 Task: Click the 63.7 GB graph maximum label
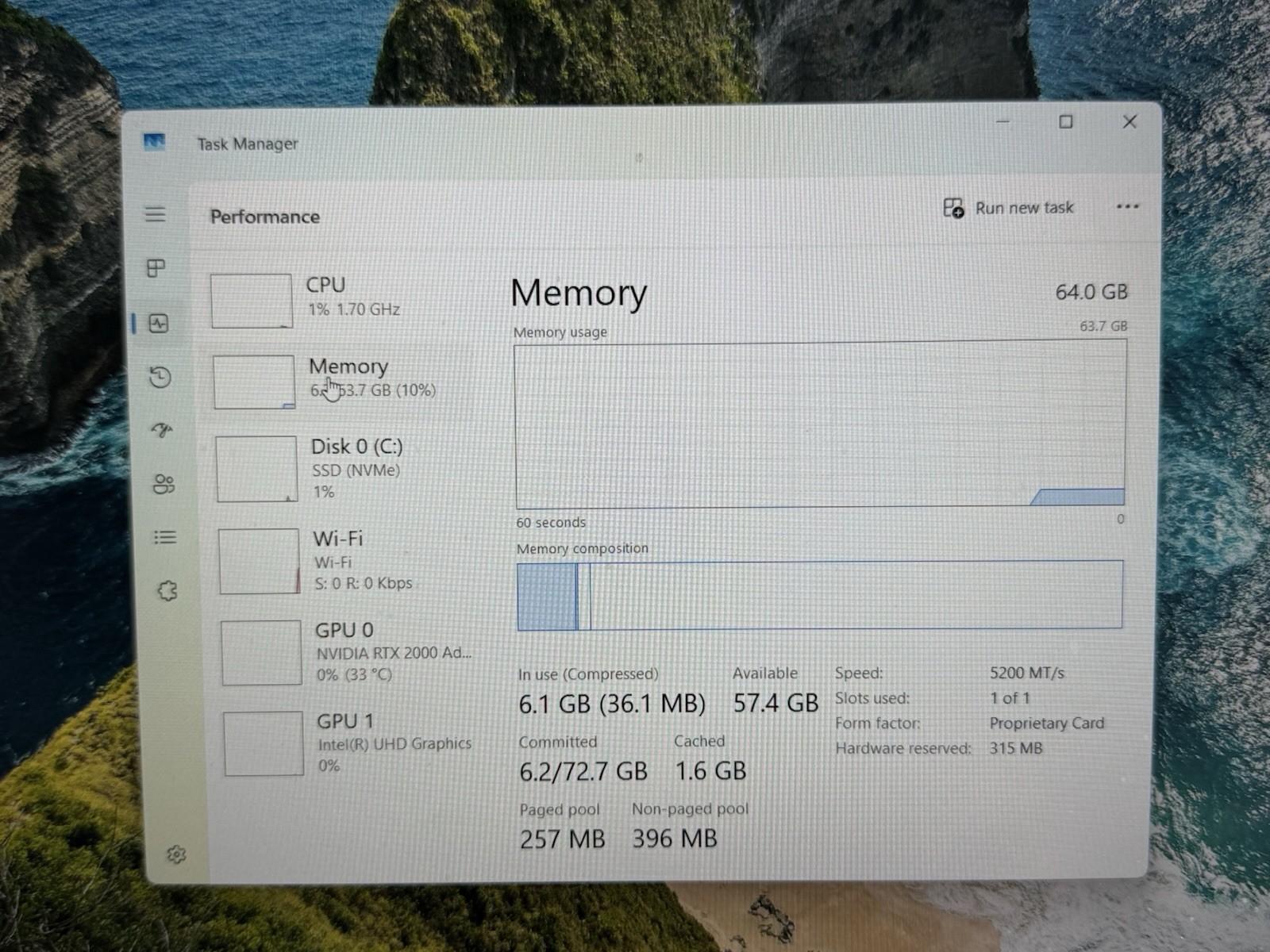tap(1103, 326)
